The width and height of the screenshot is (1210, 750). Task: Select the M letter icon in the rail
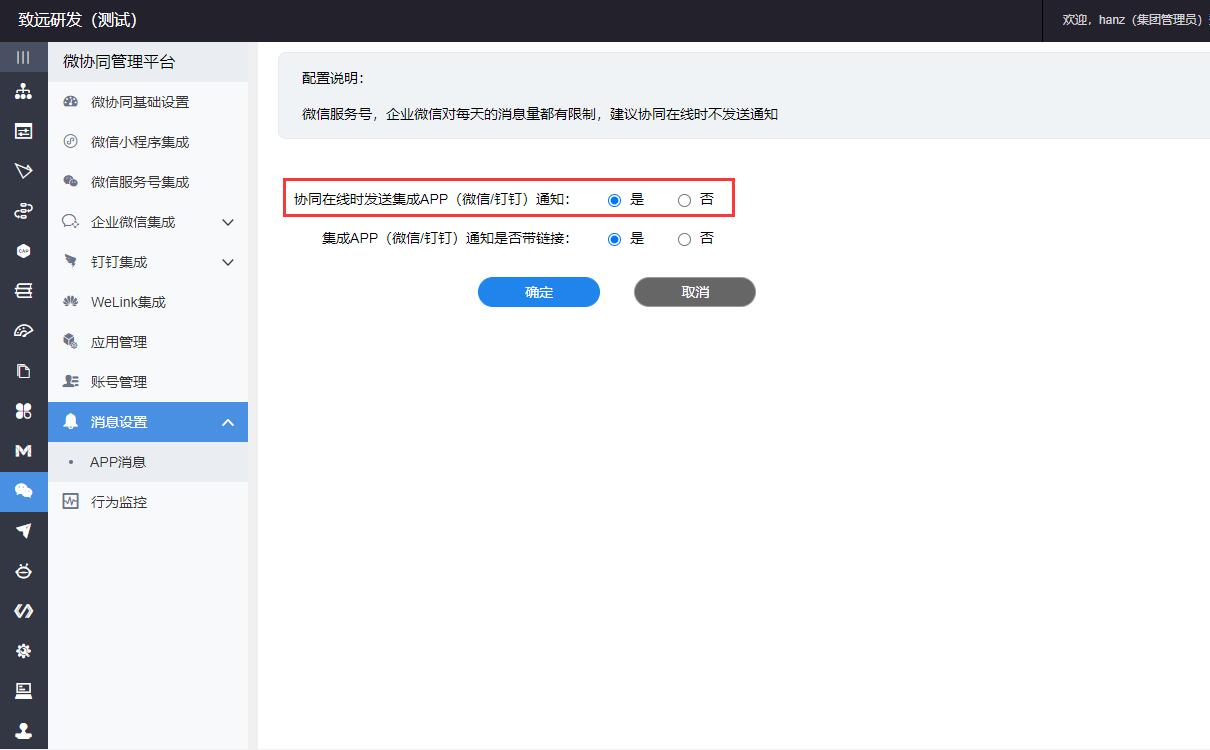coord(23,451)
